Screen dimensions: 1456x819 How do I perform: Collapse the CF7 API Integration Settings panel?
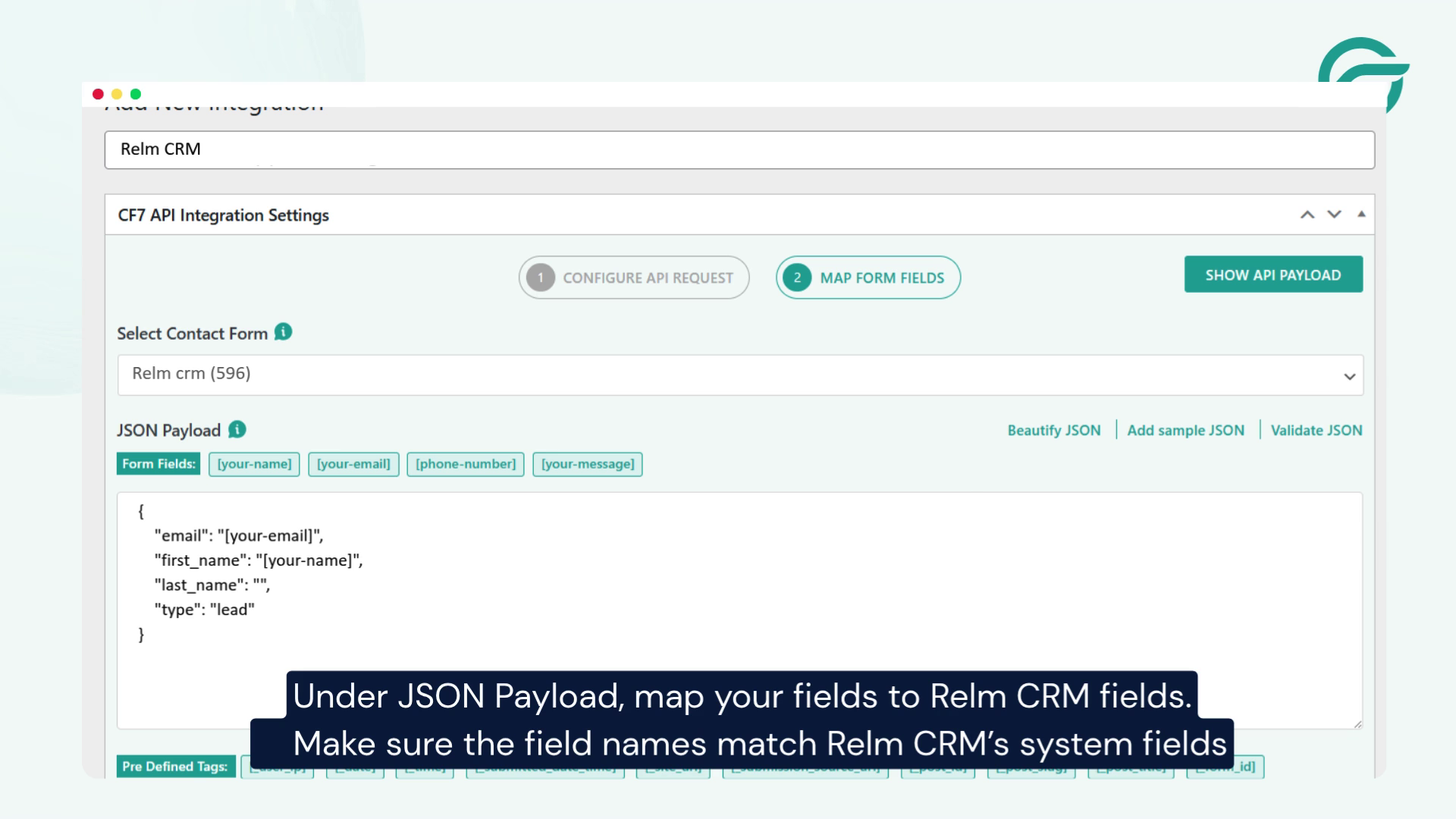pyautogui.click(x=1361, y=215)
